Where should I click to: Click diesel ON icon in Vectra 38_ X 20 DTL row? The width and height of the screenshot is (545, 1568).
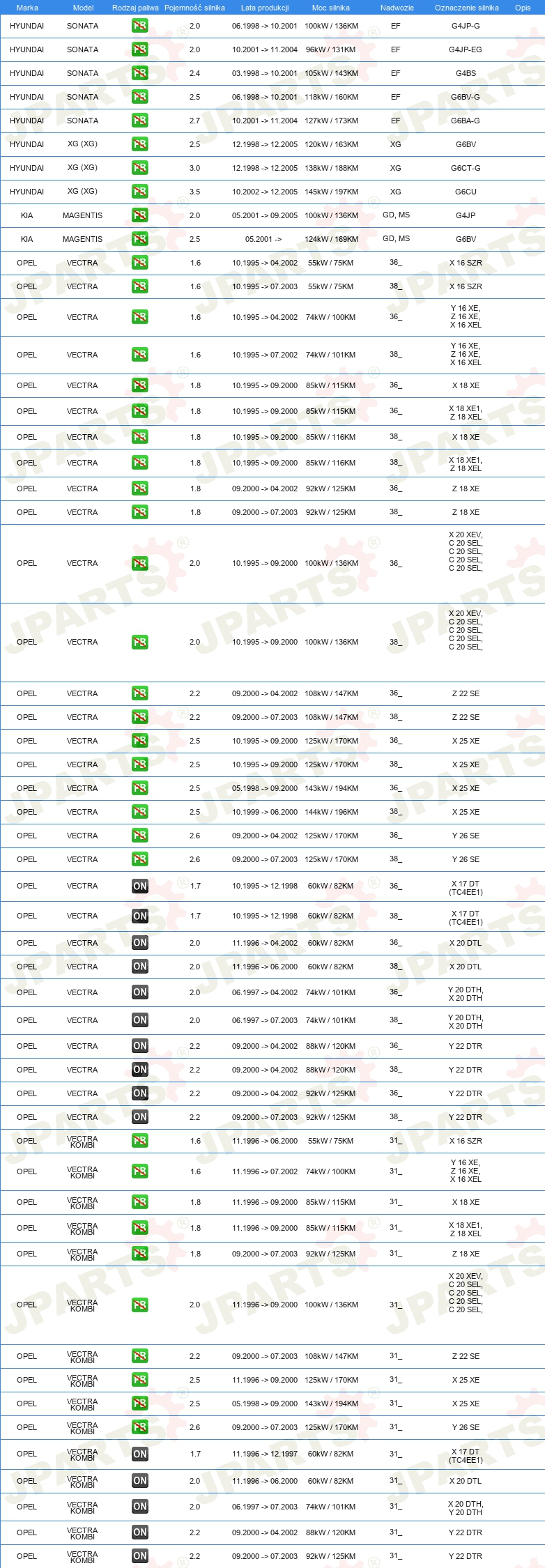tap(139, 967)
